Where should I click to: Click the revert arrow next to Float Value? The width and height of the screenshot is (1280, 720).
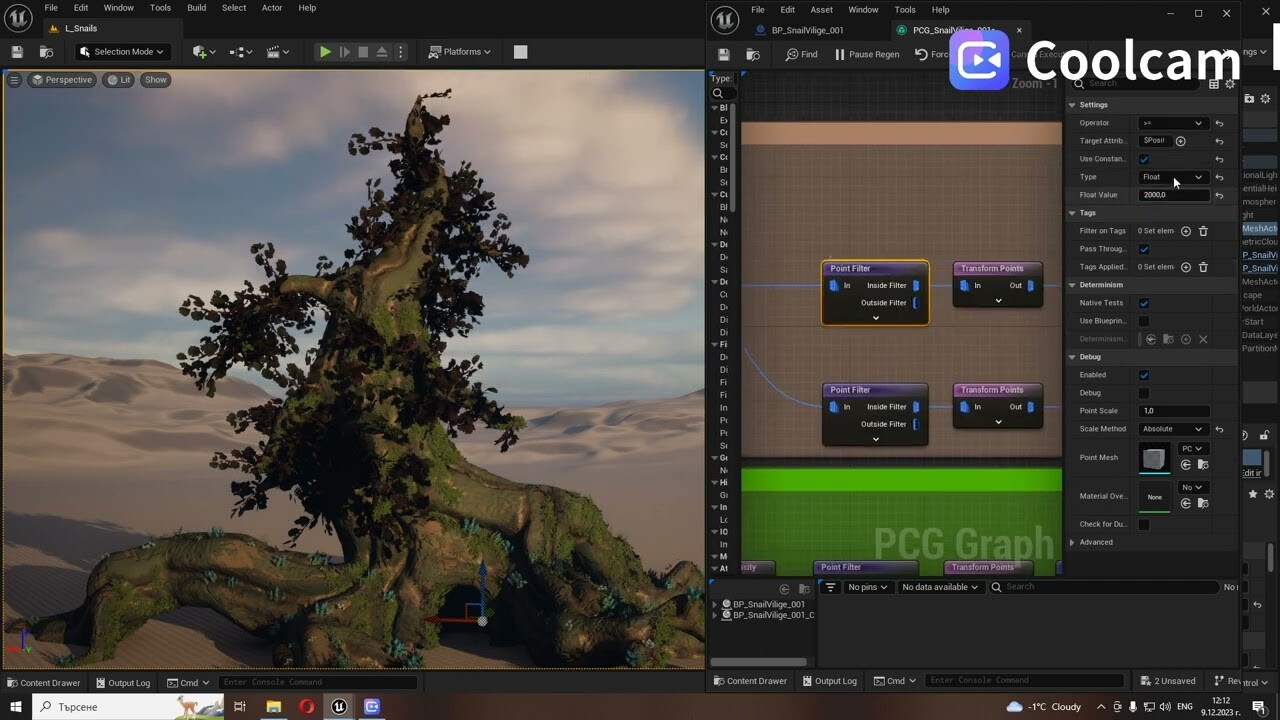coord(1219,194)
